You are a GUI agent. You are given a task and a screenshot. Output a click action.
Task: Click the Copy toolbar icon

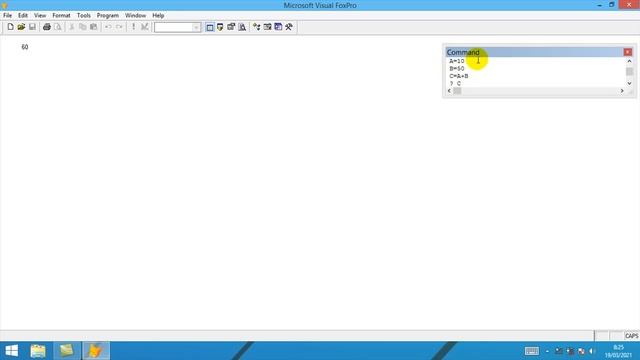click(83, 27)
